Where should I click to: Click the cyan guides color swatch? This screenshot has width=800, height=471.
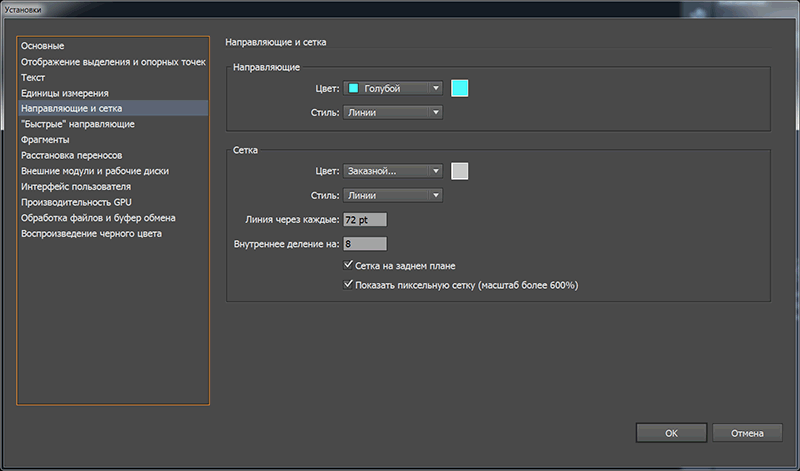(460, 88)
